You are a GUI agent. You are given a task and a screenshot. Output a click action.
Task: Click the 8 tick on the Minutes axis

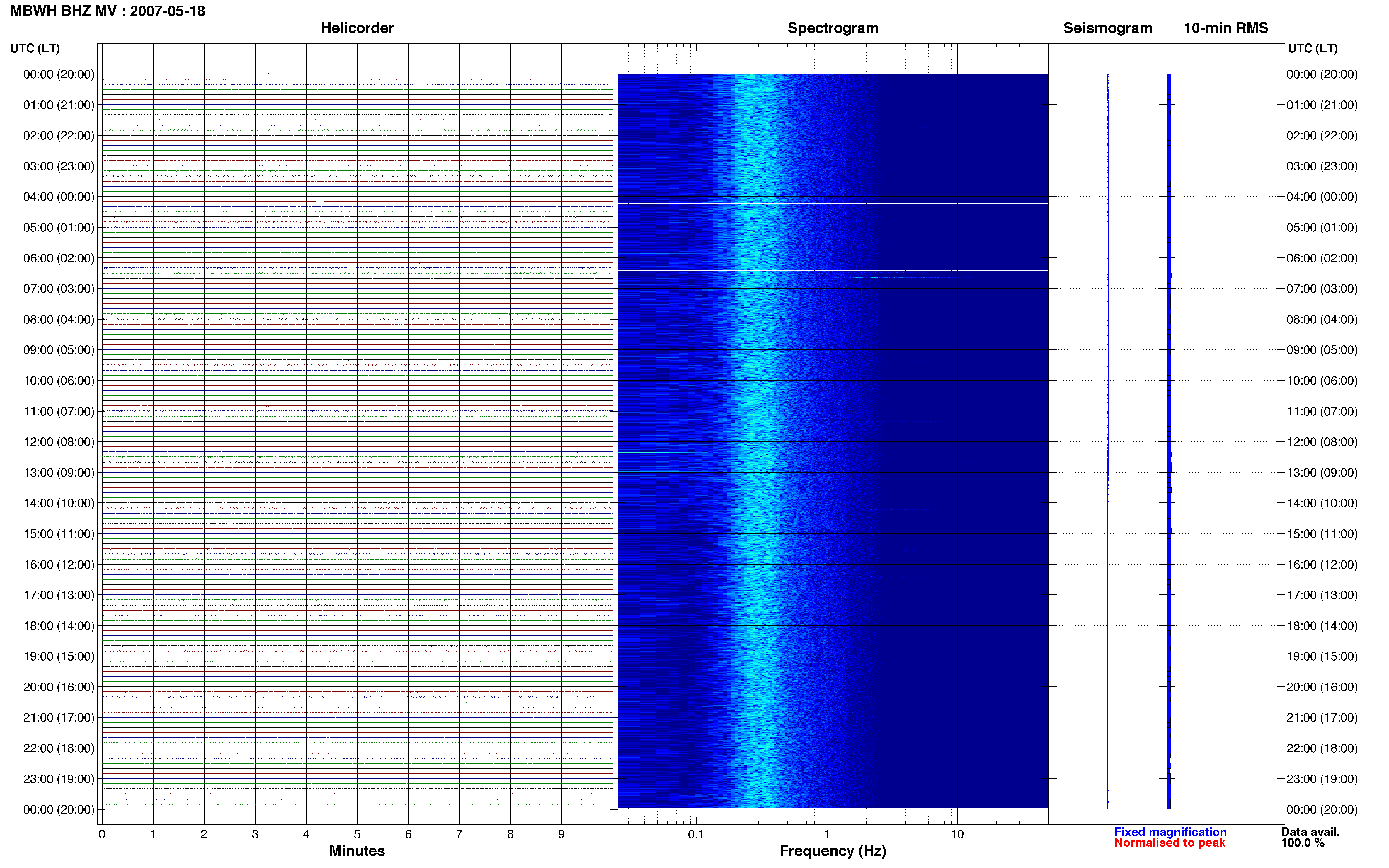pos(510,834)
